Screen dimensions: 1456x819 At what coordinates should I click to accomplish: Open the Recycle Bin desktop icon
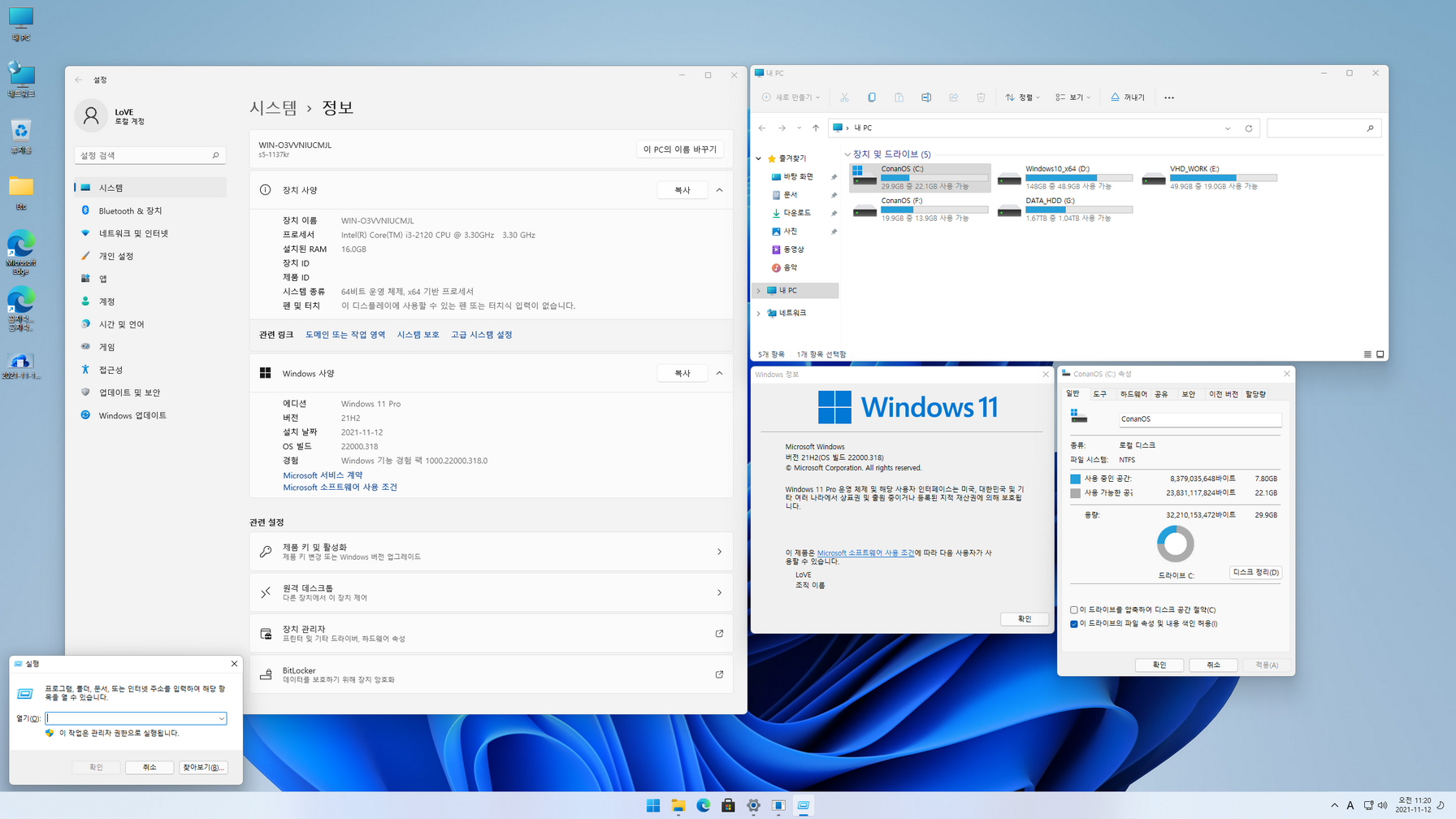pyautogui.click(x=21, y=136)
